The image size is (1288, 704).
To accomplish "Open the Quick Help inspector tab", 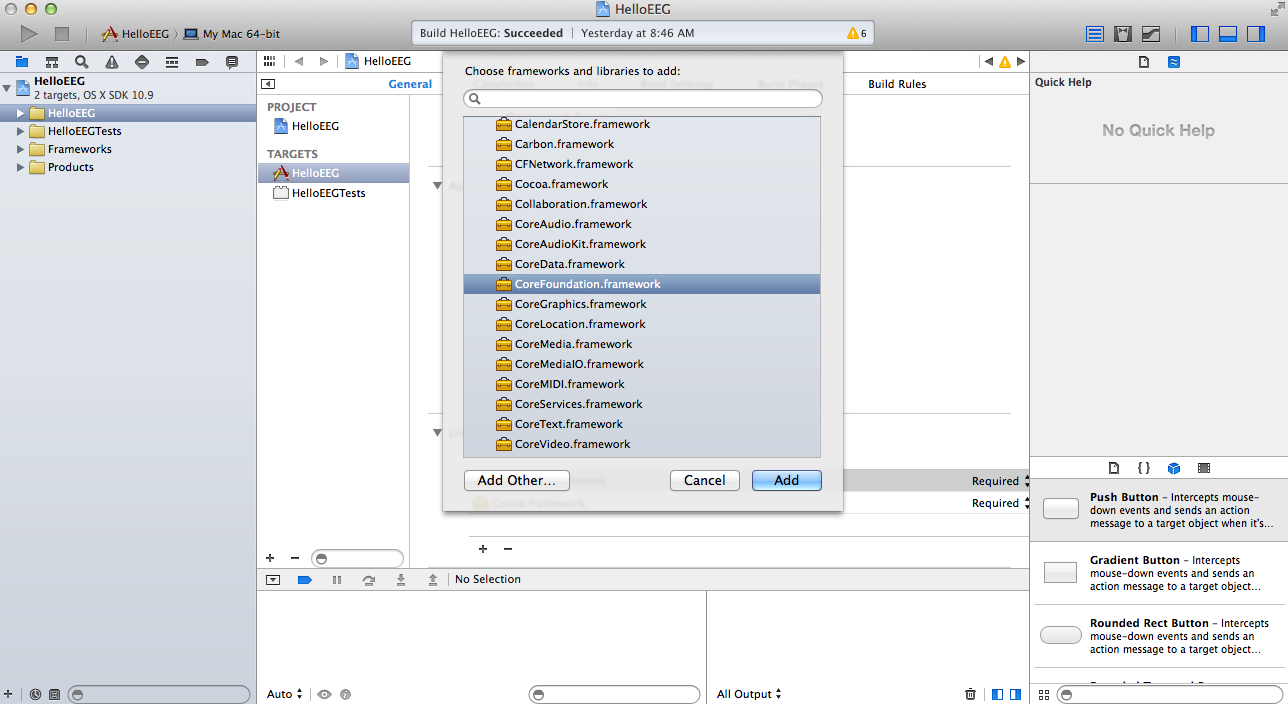I will click(x=1174, y=62).
